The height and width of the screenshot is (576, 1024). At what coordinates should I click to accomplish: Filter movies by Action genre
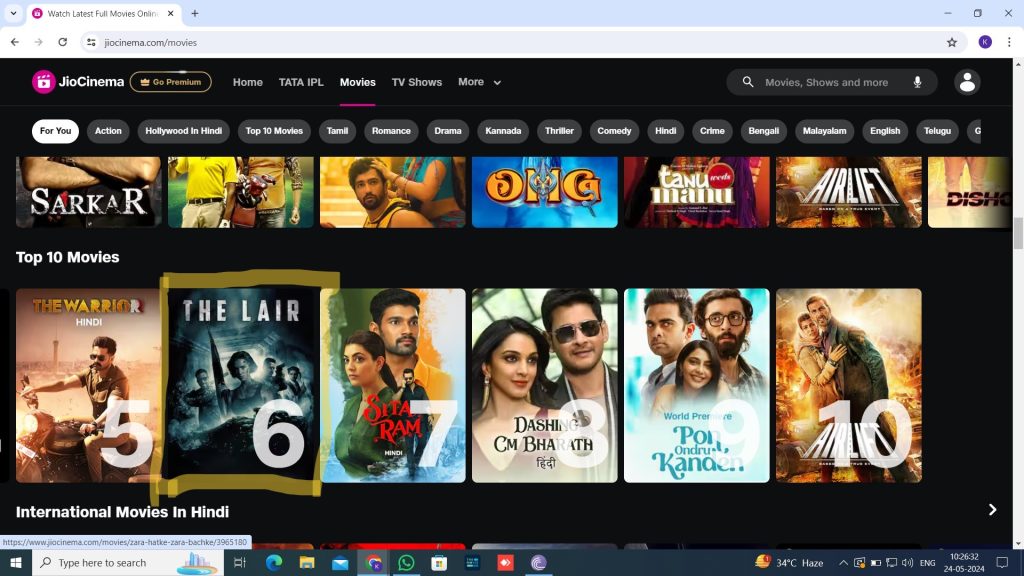(x=108, y=131)
